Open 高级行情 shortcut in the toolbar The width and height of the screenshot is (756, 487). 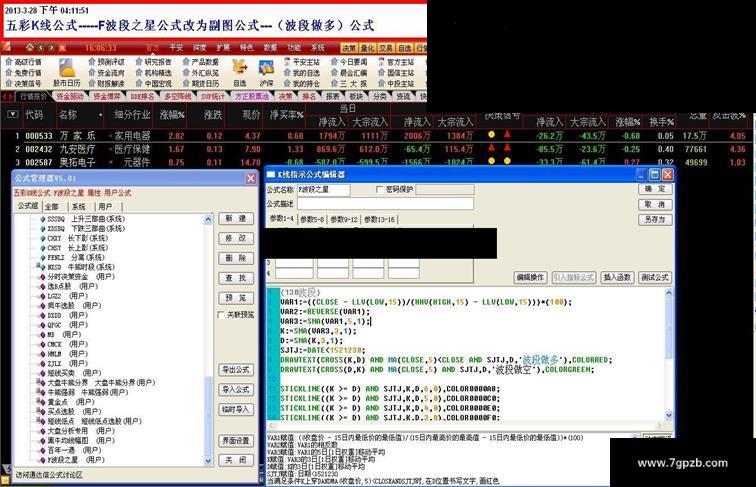tap(24, 62)
